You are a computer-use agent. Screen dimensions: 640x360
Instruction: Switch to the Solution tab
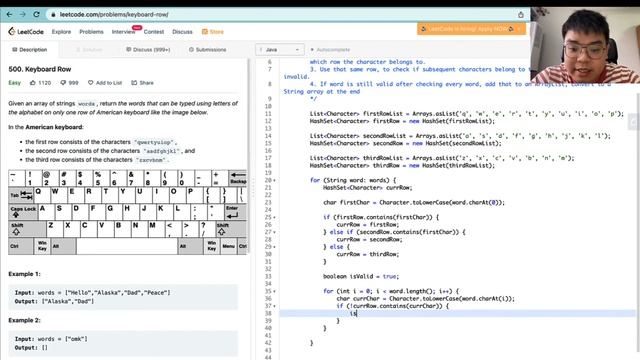coord(89,50)
